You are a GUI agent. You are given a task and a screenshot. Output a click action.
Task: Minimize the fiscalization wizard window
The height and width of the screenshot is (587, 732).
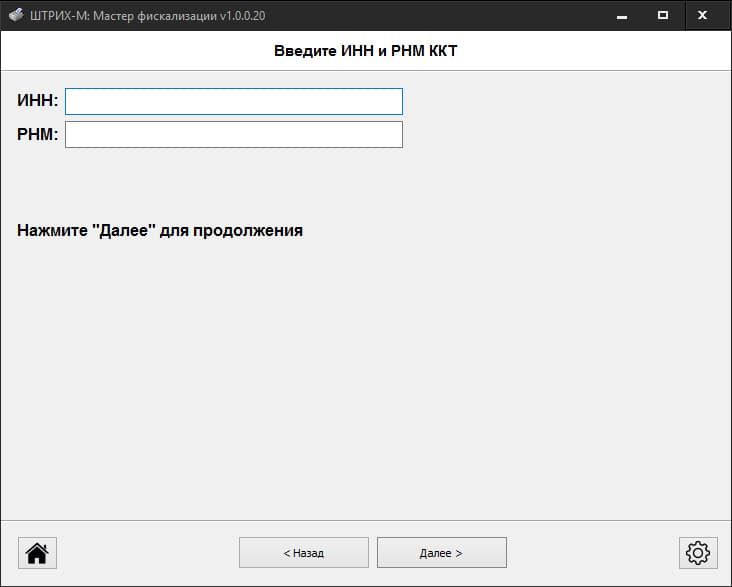point(622,15)
